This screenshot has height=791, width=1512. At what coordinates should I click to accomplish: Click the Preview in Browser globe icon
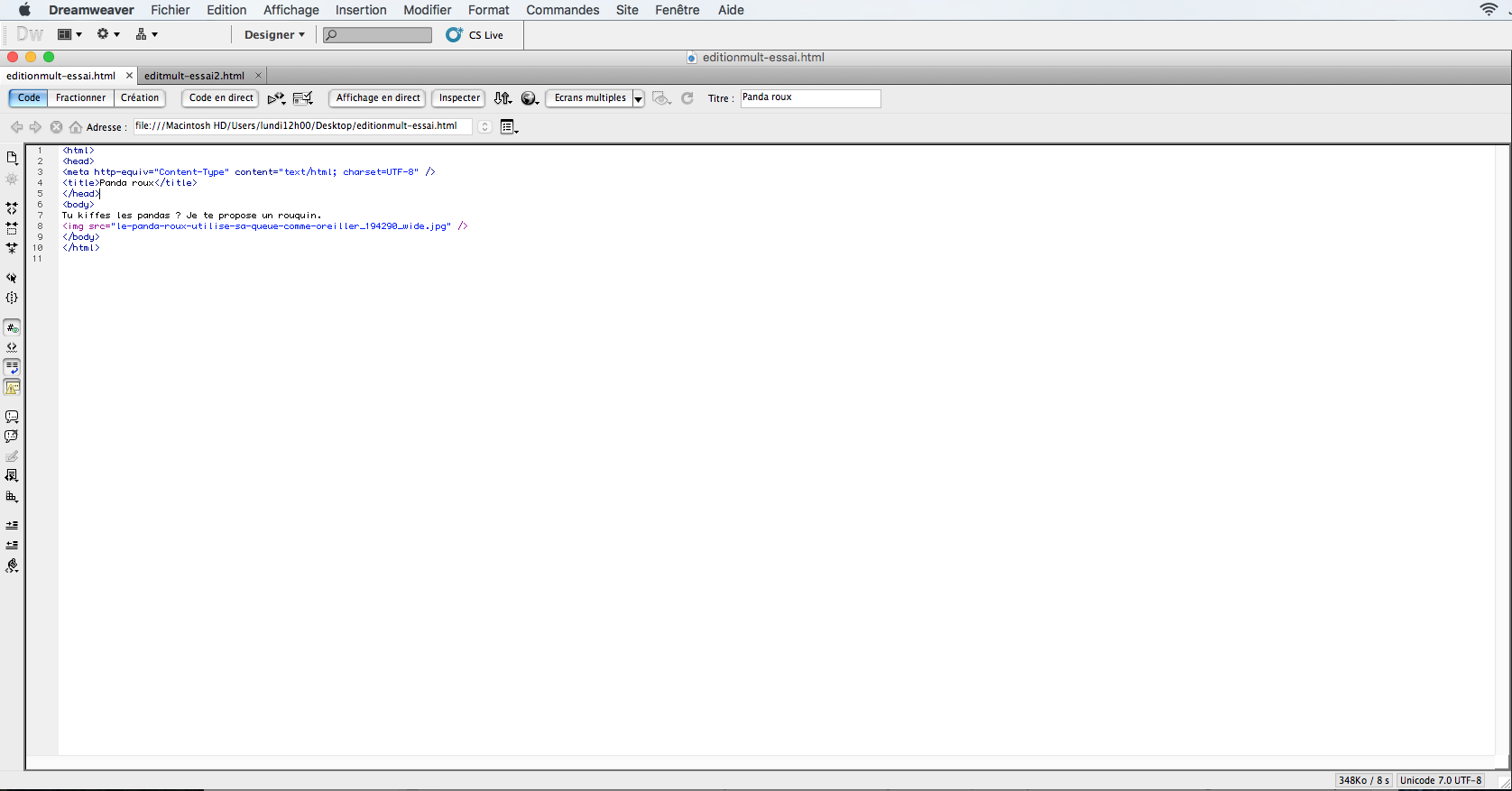(x=530, y=98)
